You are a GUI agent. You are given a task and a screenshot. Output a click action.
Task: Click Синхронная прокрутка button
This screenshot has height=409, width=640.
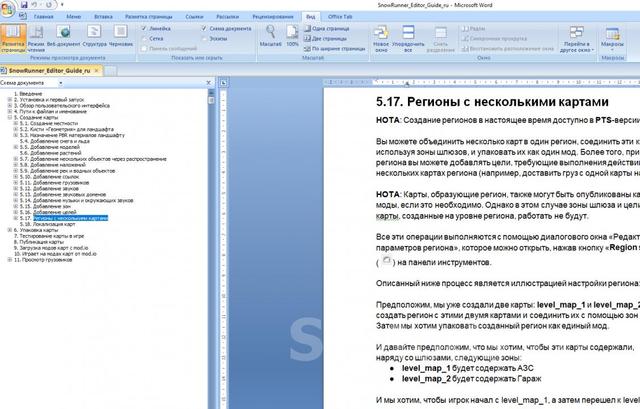494,38
